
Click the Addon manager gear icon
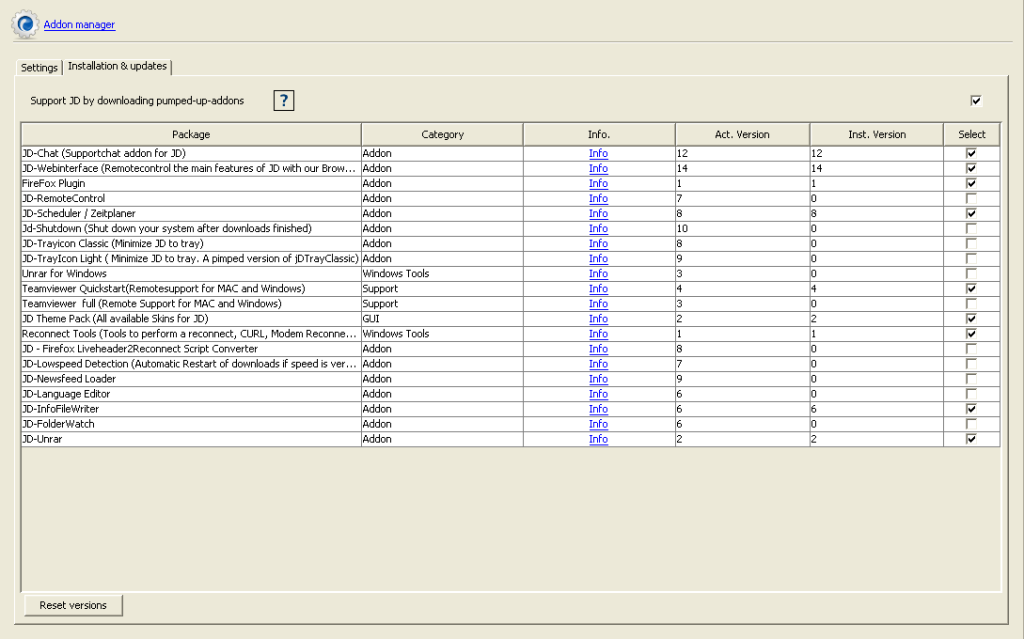click(25, 24)
